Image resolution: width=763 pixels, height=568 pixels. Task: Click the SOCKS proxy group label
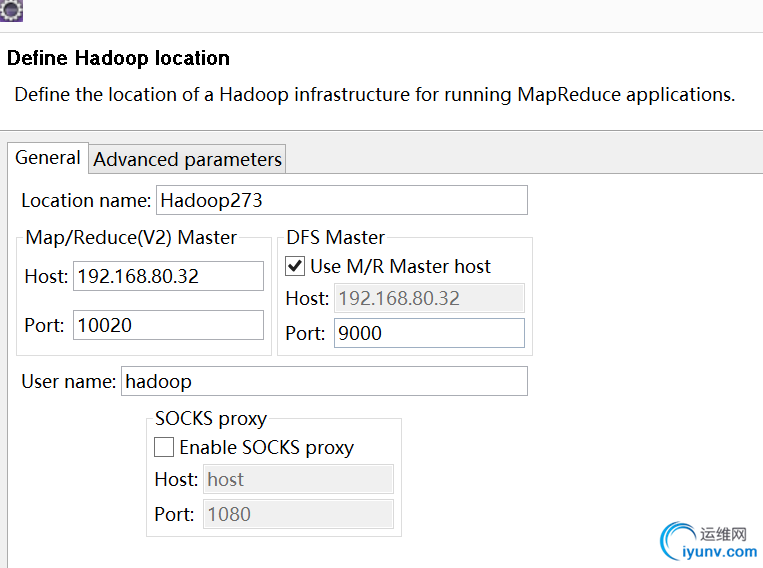(x=211, y=419)
